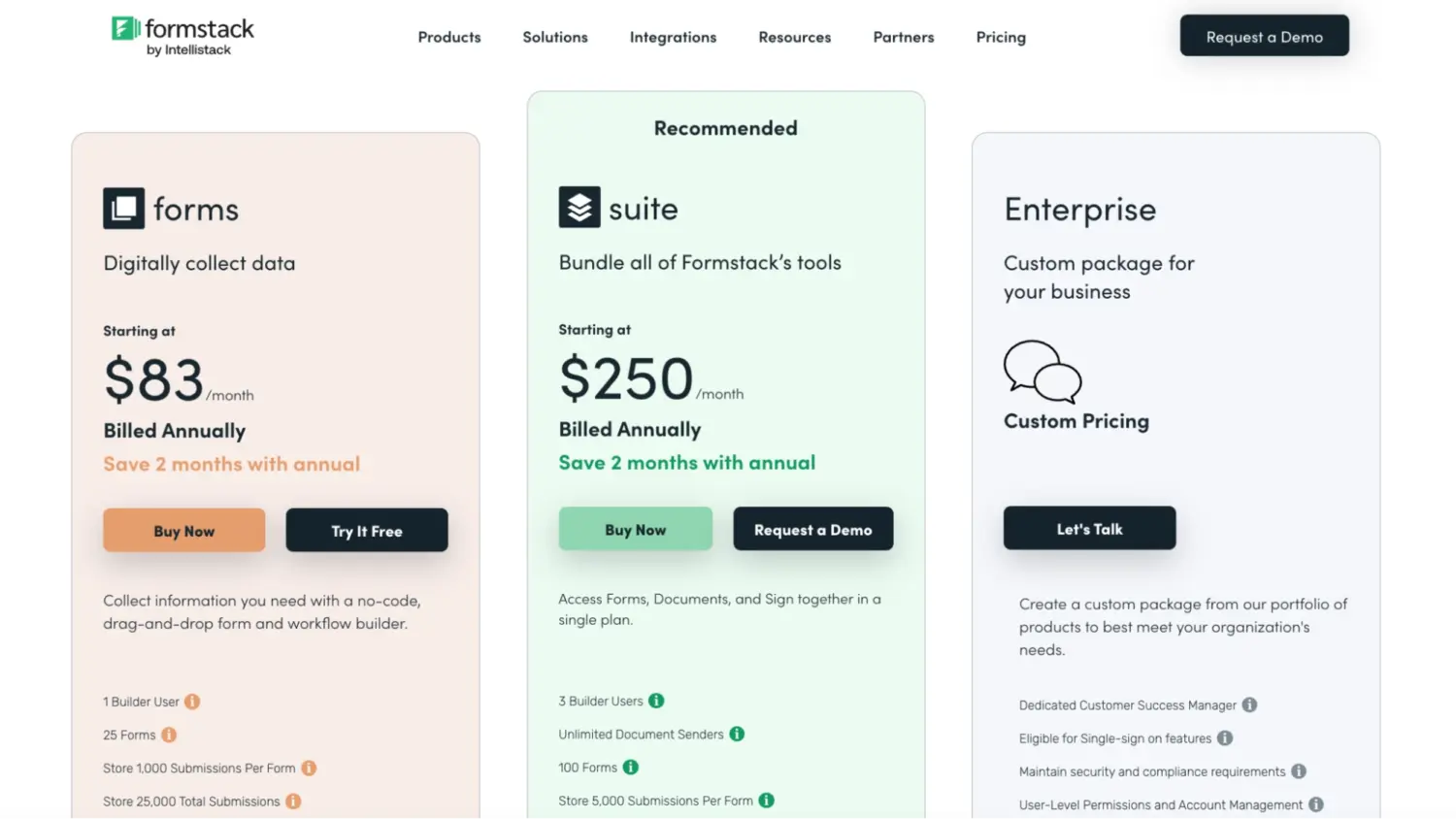The width and height of the screenshot is (1456, 819).
Task: Open the Resources menu
Action: click(794, 37)
